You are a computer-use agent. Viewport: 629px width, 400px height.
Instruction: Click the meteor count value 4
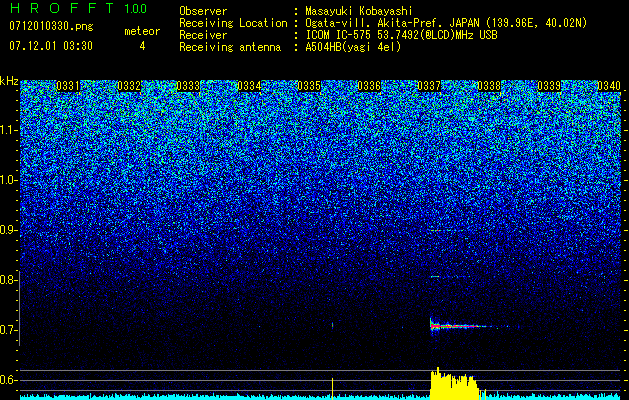coord(142,46)
